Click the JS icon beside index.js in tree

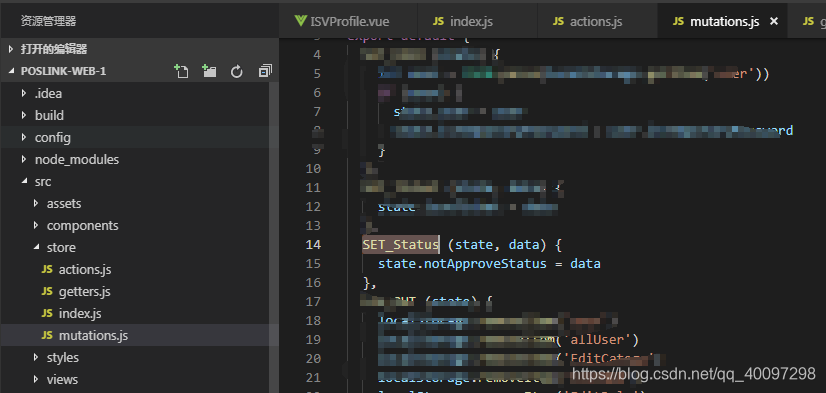coord(47,313)
